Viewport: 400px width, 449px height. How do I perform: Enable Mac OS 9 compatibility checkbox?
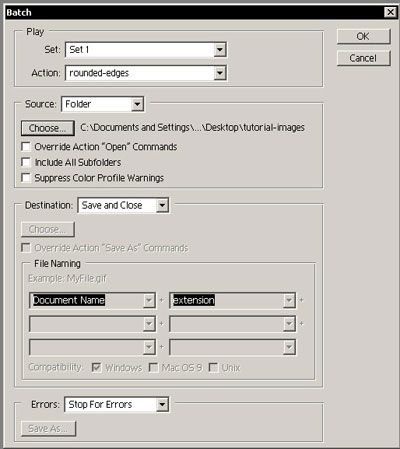[x=153, y=367]
